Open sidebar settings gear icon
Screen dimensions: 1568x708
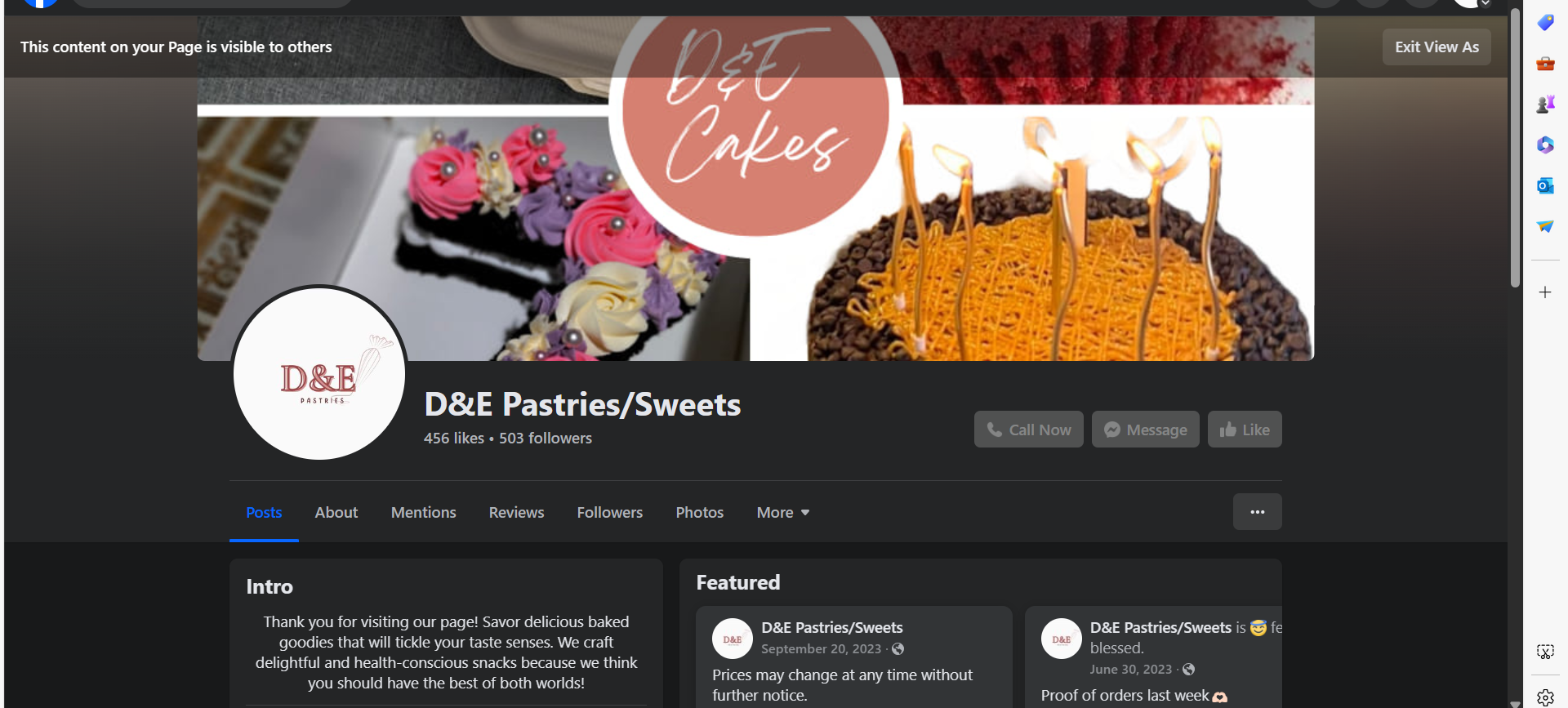pos(1544,697)
